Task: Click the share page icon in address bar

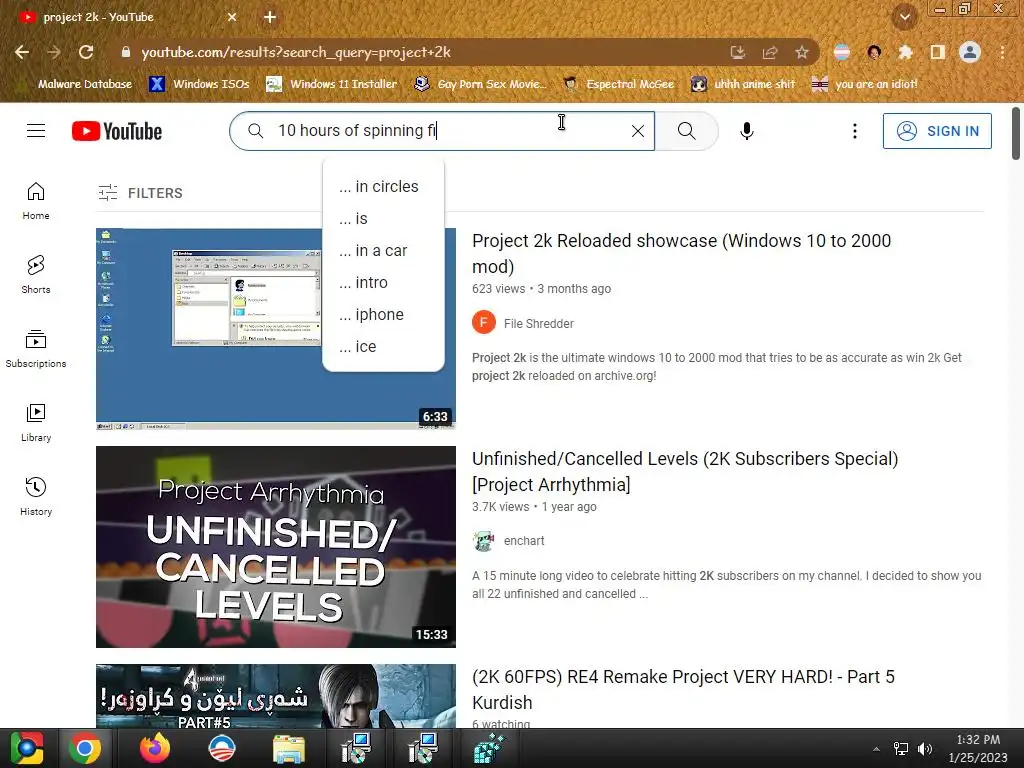Action: click(x=770, y=52)
